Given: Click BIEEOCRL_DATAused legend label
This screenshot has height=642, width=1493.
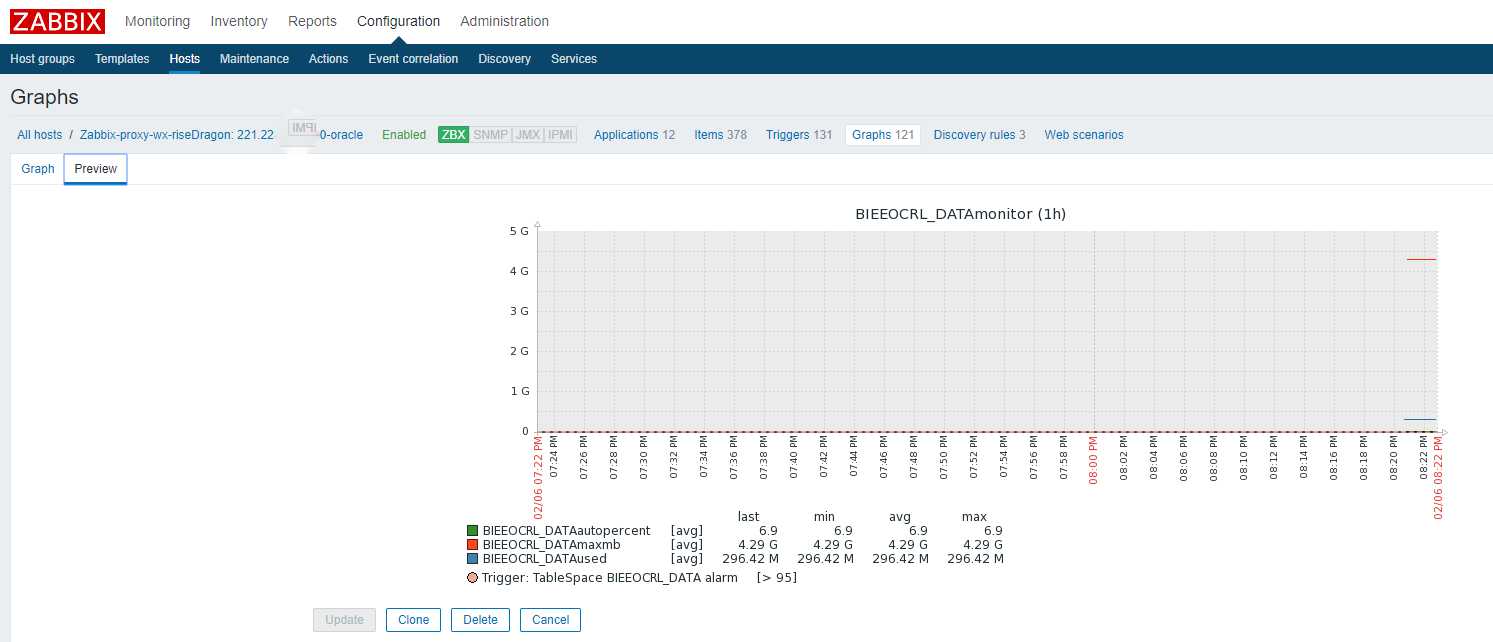Looking at the screenshot, I should point(544,559).
